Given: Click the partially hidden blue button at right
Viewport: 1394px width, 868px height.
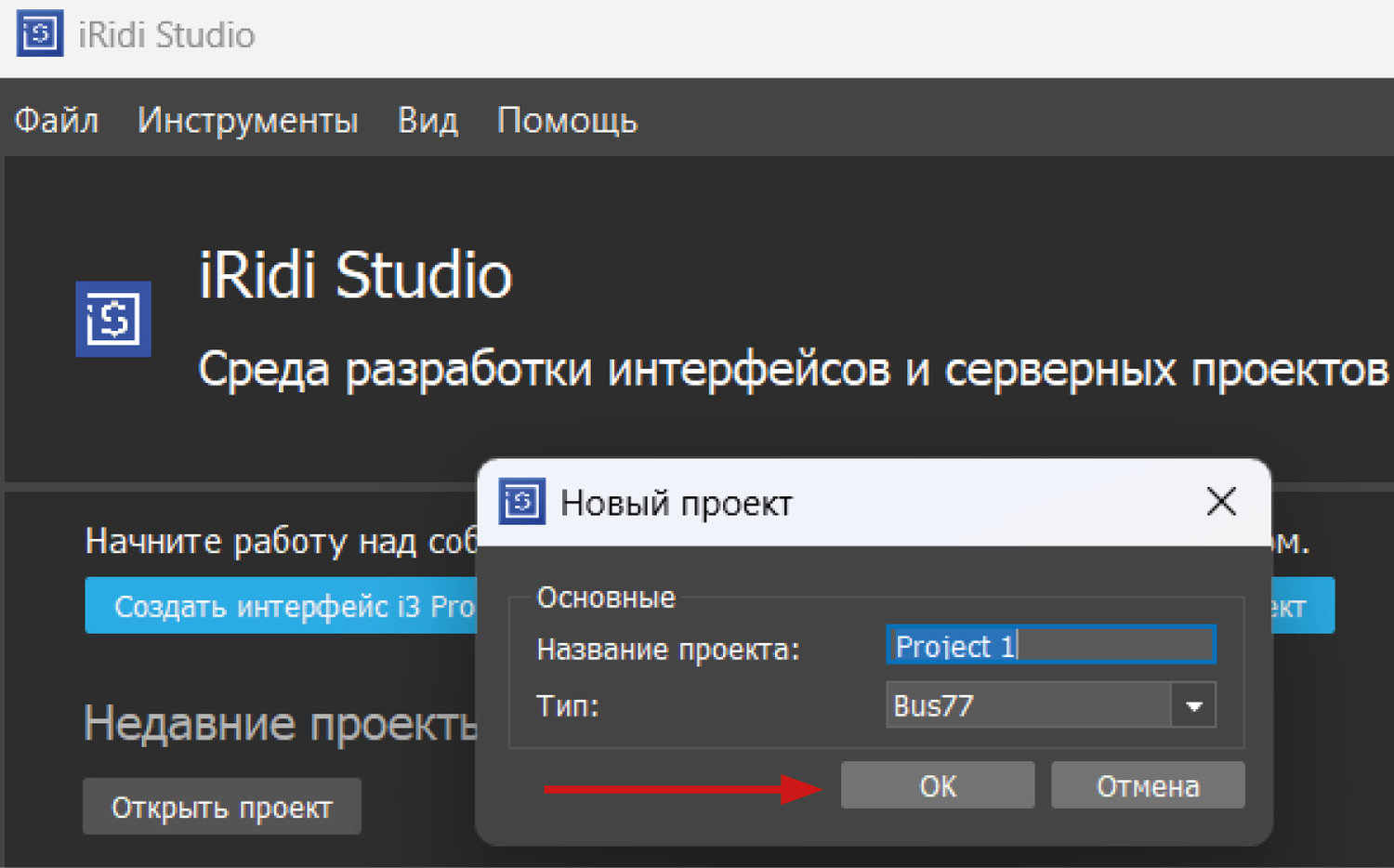Looking at the screenshot, I should coord(1303,606).
